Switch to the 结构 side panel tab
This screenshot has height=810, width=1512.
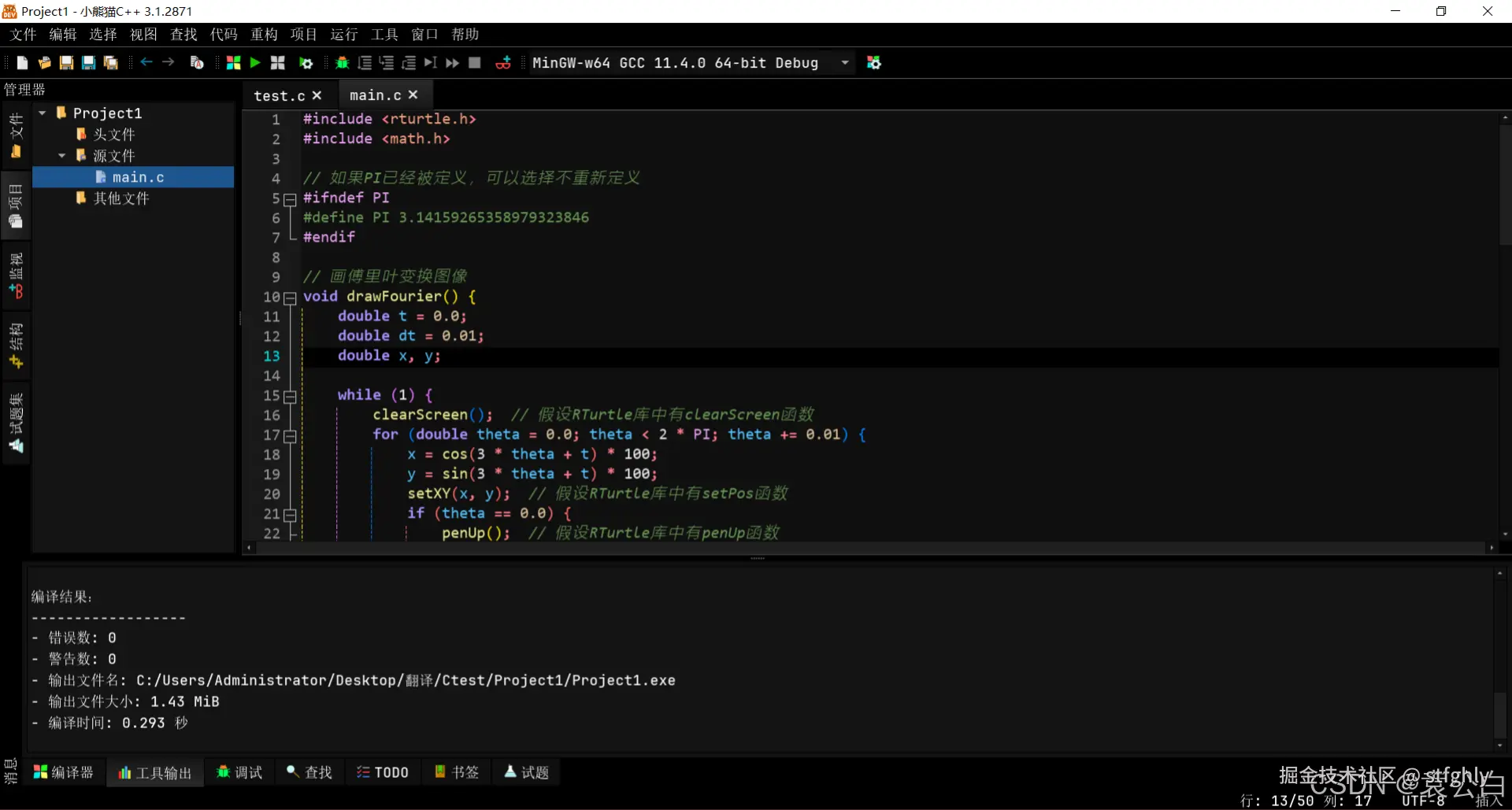coord(16,346)
